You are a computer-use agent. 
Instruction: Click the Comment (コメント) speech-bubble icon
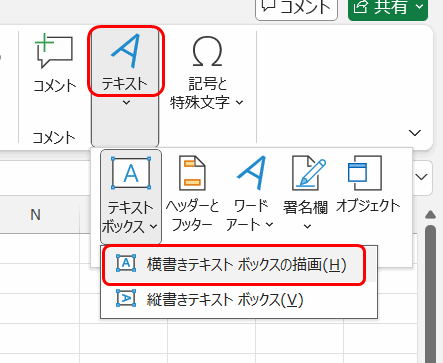tap(54, 52)
